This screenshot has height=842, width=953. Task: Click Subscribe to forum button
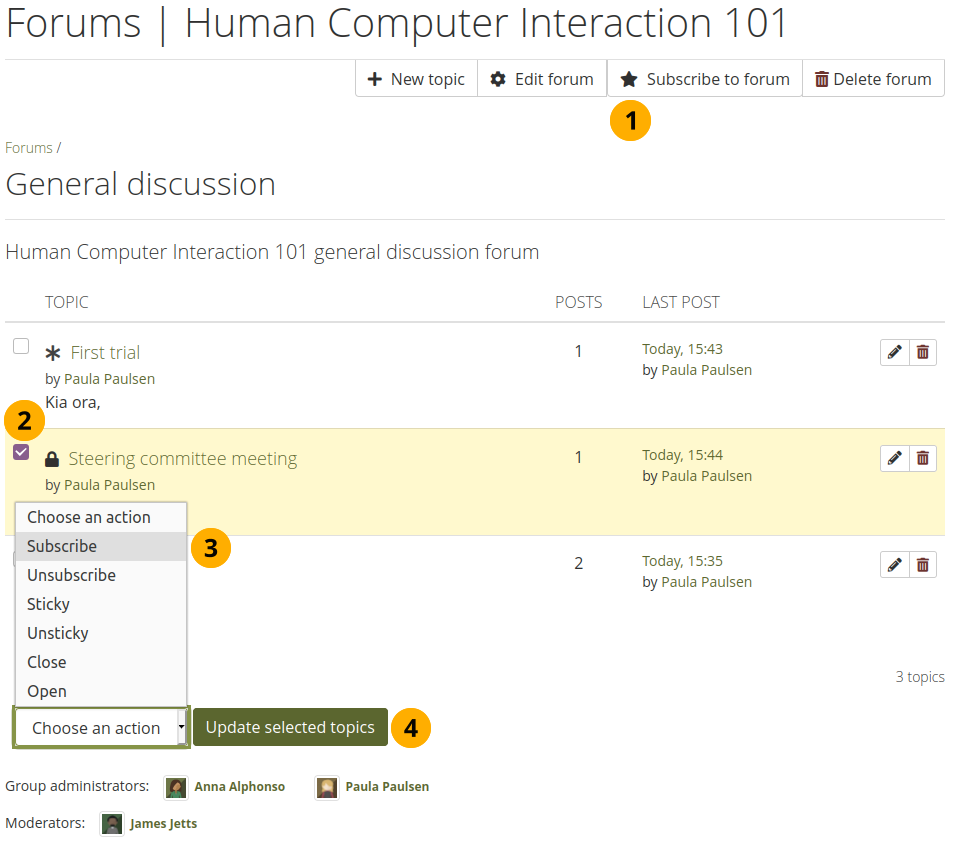click(705, 79)
